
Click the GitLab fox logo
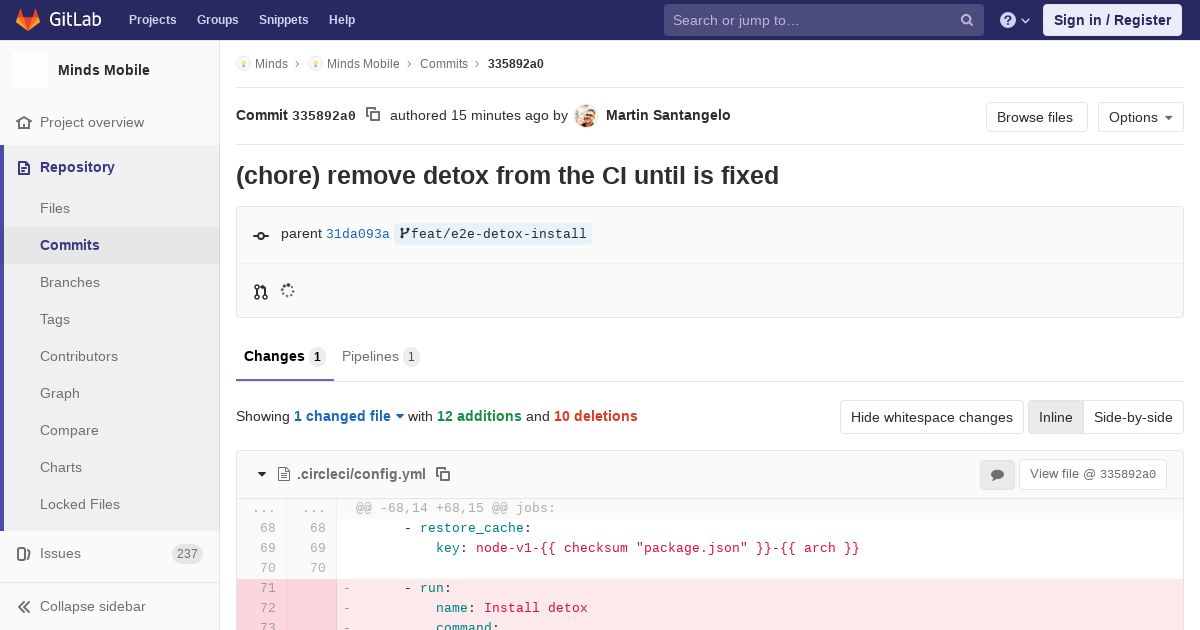coord(28,19)
